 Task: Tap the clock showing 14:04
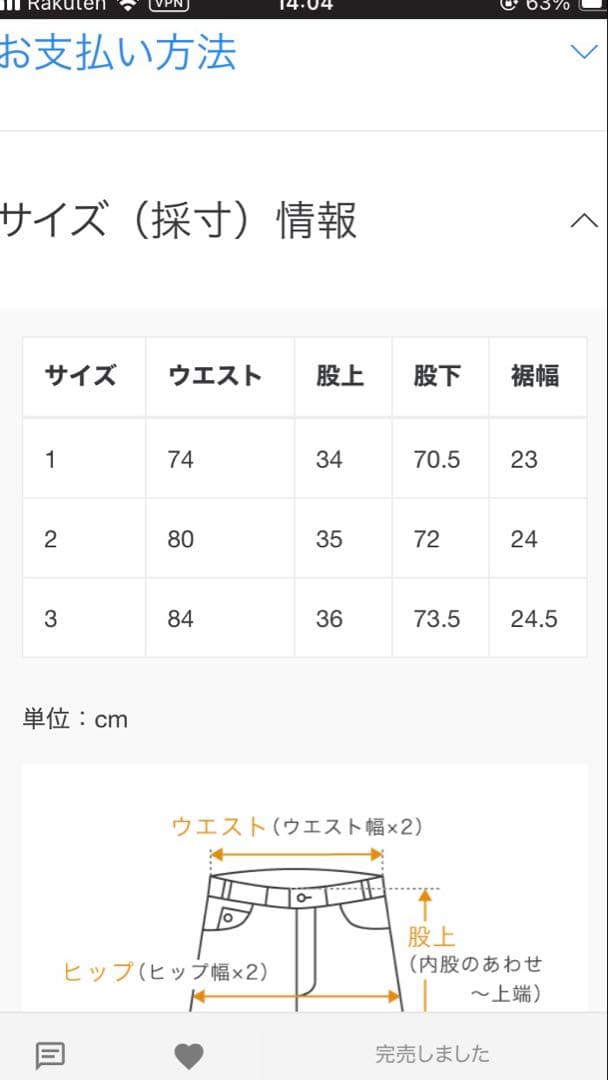point(304,8)
